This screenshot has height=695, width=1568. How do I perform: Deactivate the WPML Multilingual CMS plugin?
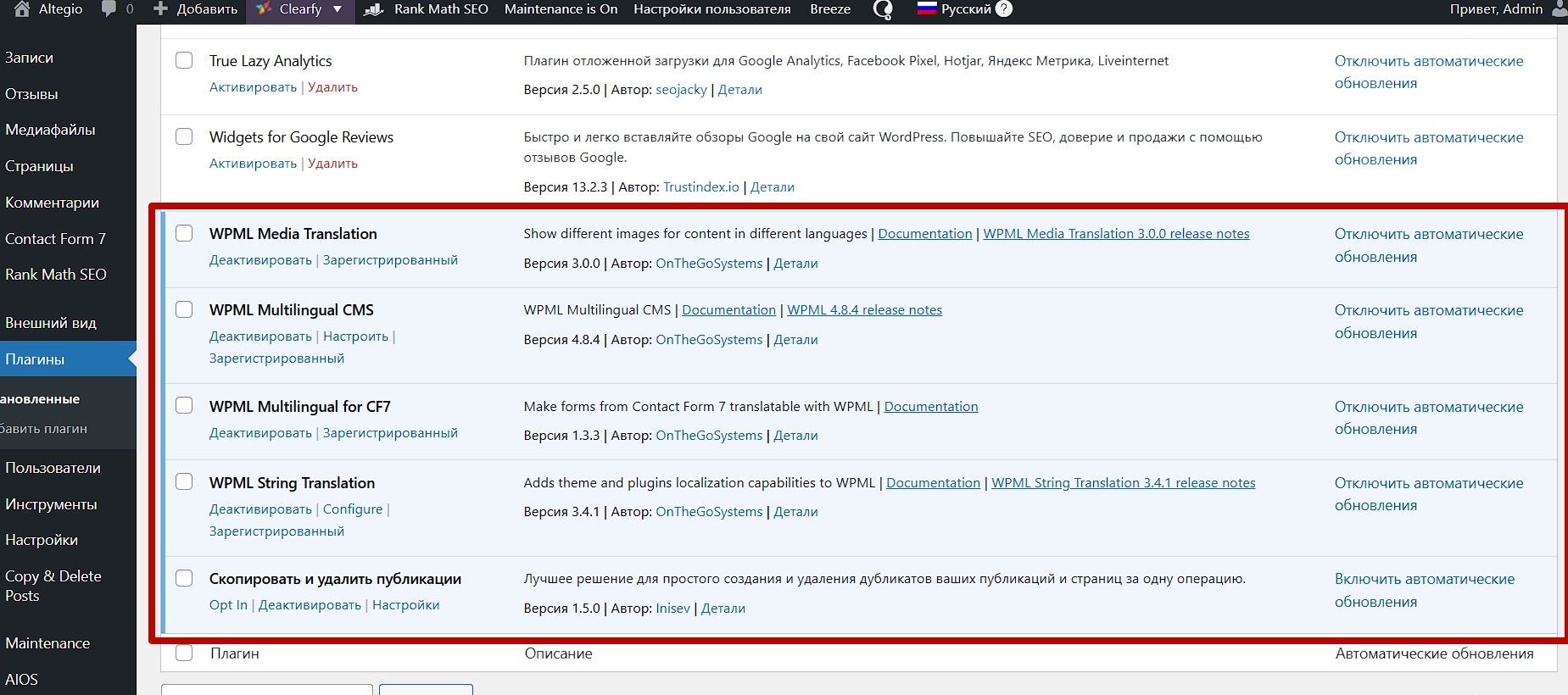[260, 336]
